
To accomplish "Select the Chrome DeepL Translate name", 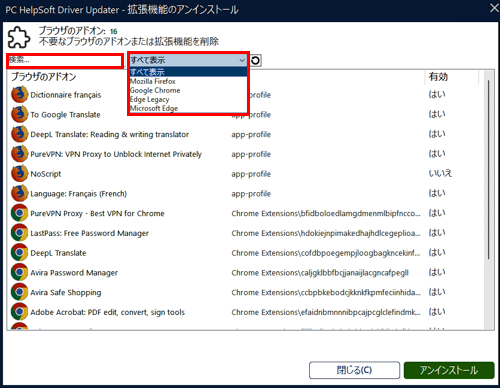I will point(58,253).
